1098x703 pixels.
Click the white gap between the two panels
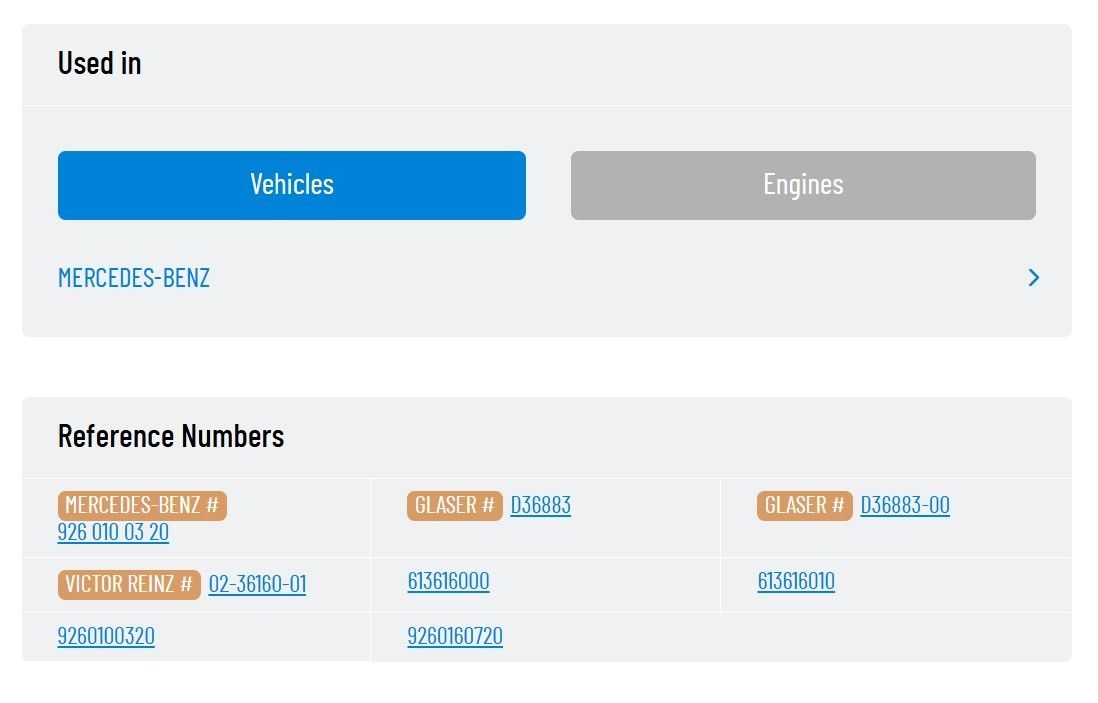(x=547, y=367)
